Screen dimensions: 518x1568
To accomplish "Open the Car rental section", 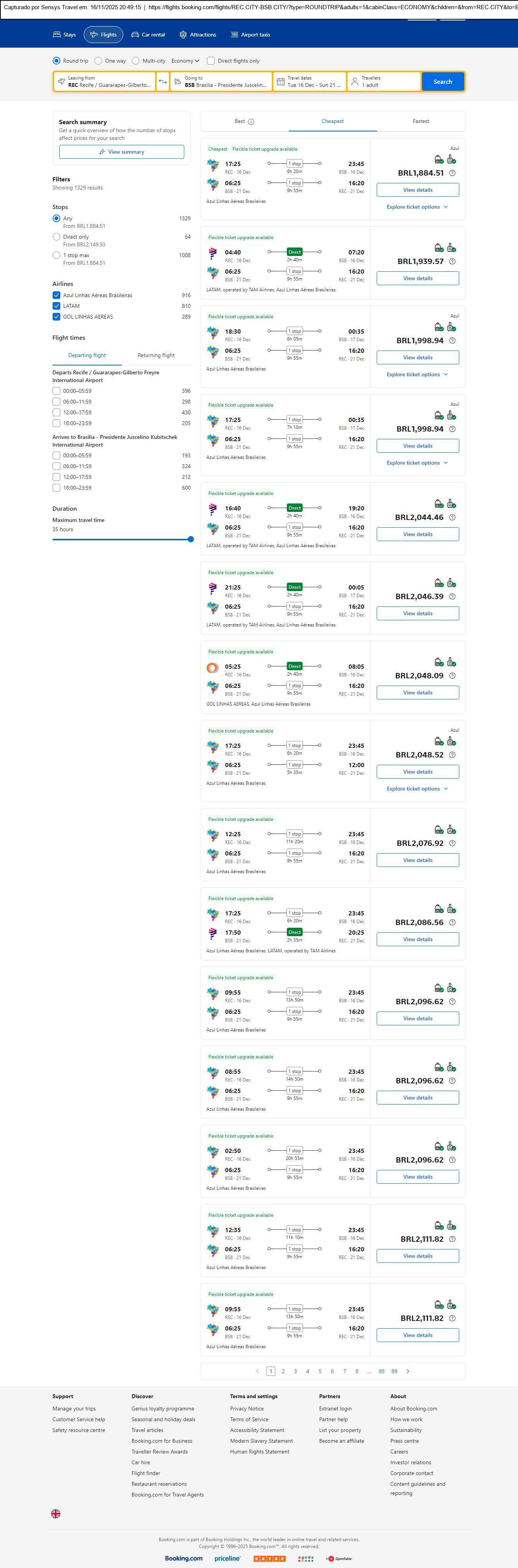I will (148, 35).
